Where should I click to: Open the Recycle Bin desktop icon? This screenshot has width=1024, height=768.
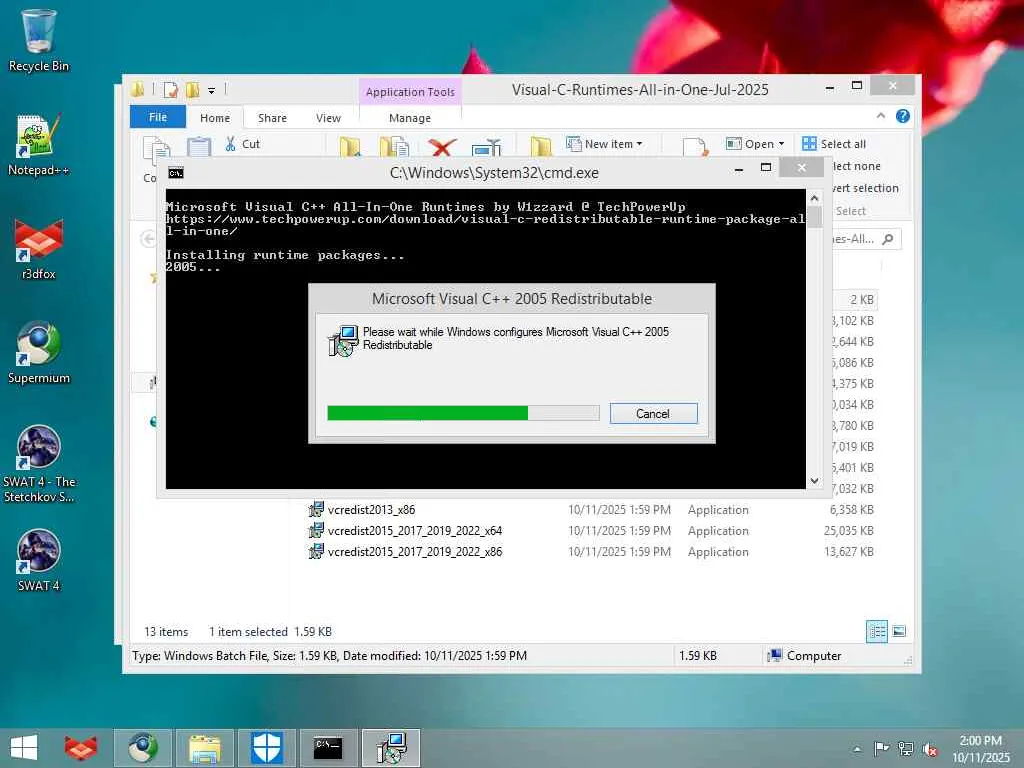tap(39, 40)
